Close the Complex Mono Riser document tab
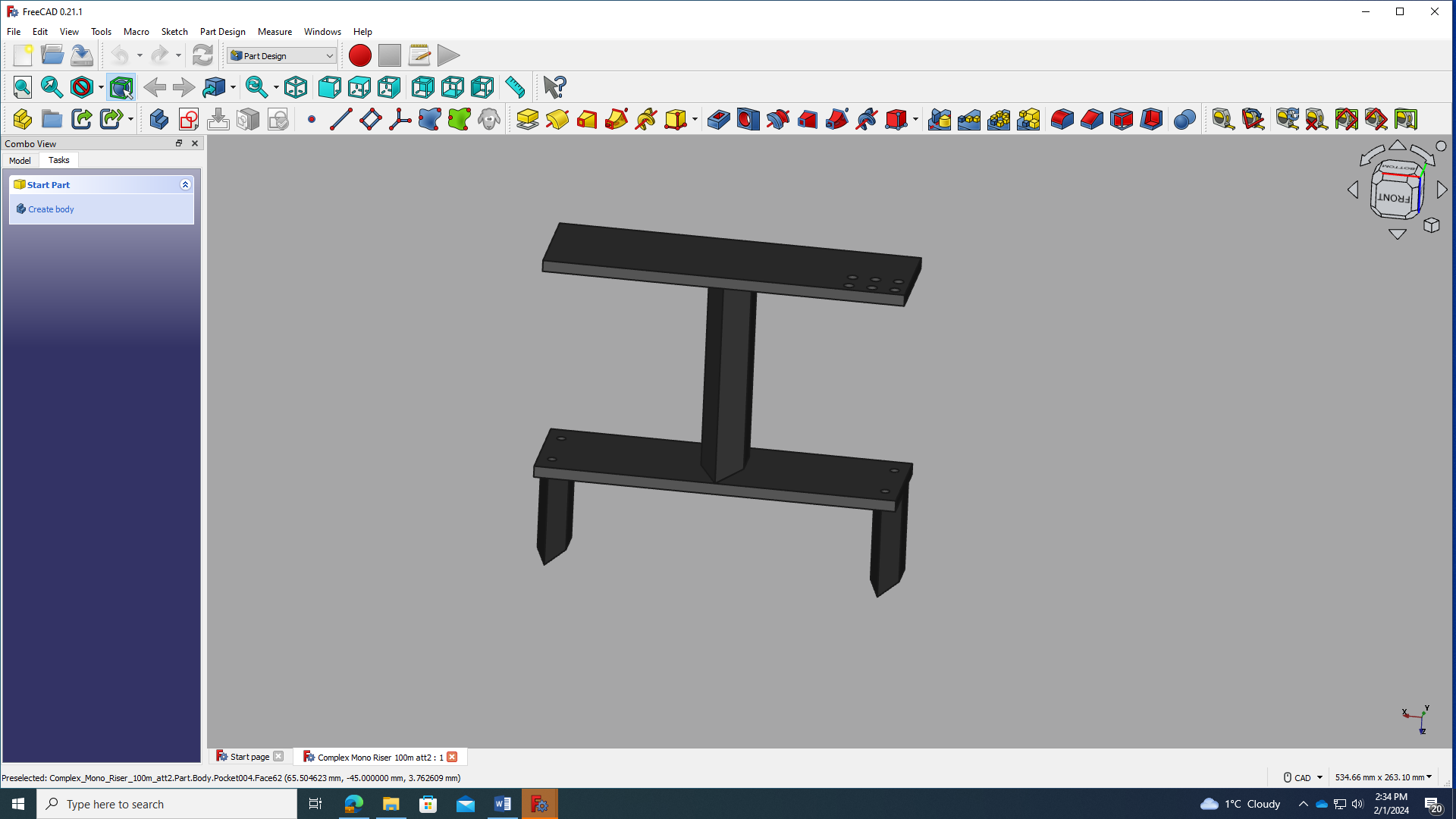This screenshot has height=819, width=1456. [x=452, y=757]
